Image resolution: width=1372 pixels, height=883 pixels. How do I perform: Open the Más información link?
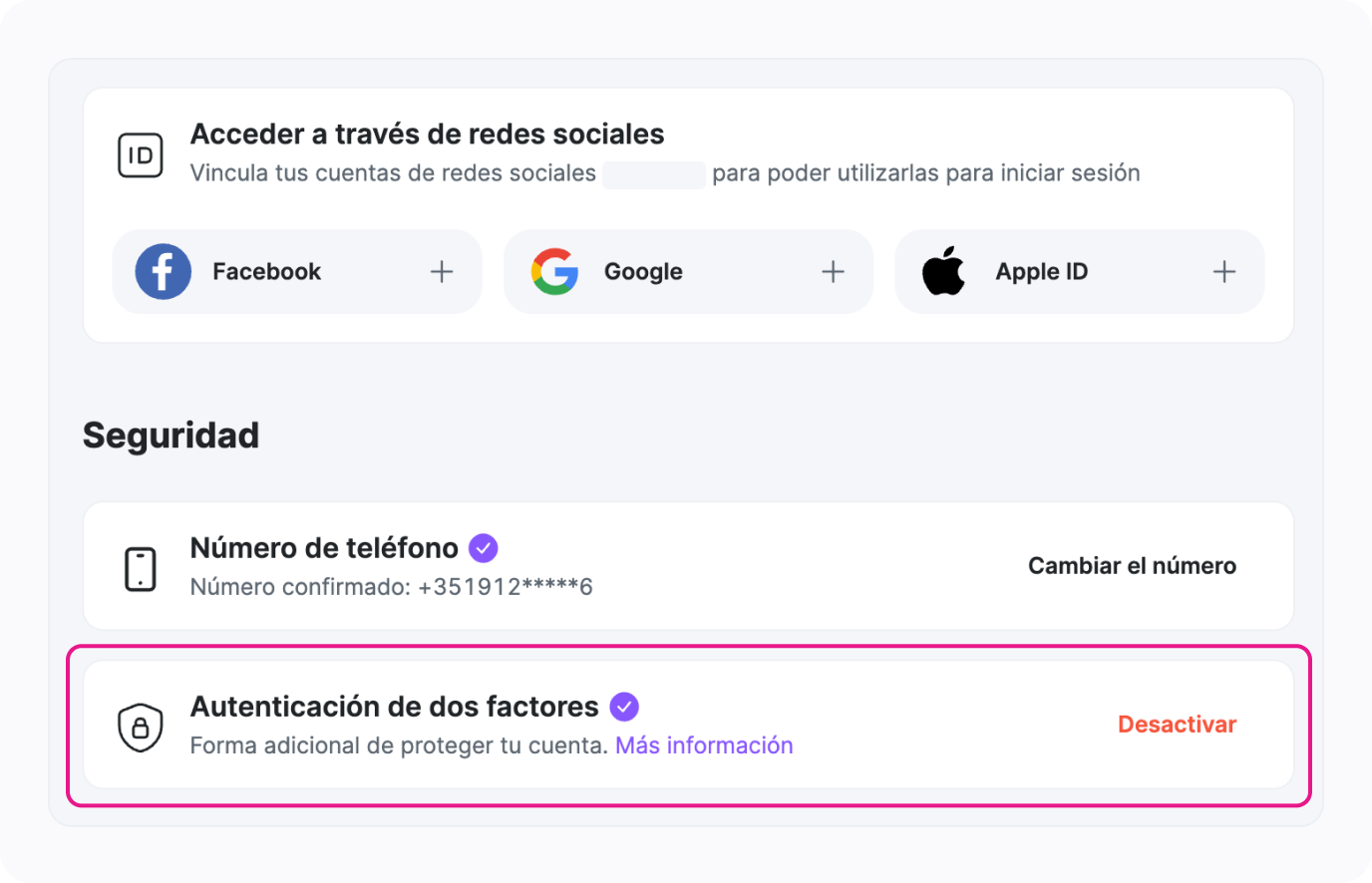(704, 745)
